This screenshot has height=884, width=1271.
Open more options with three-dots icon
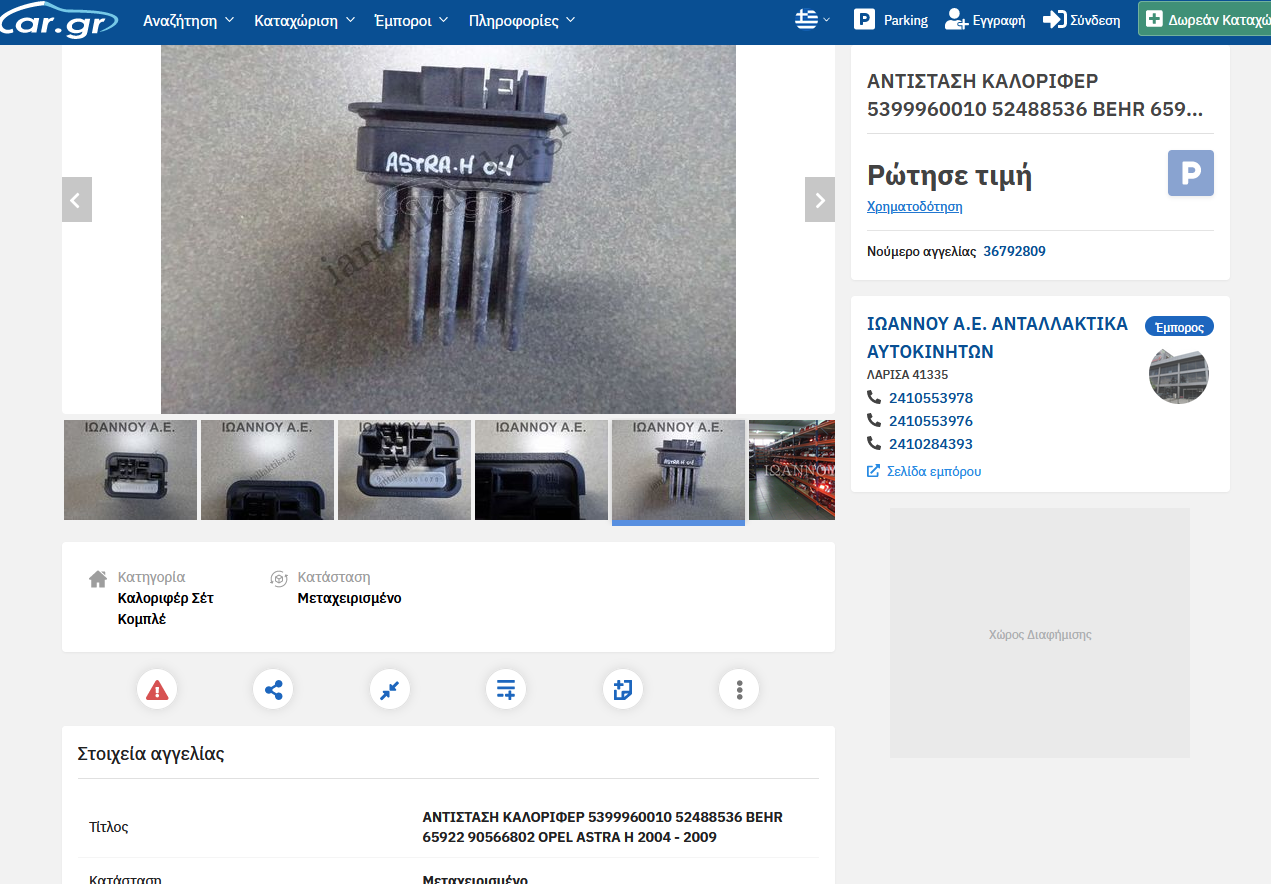739,689
